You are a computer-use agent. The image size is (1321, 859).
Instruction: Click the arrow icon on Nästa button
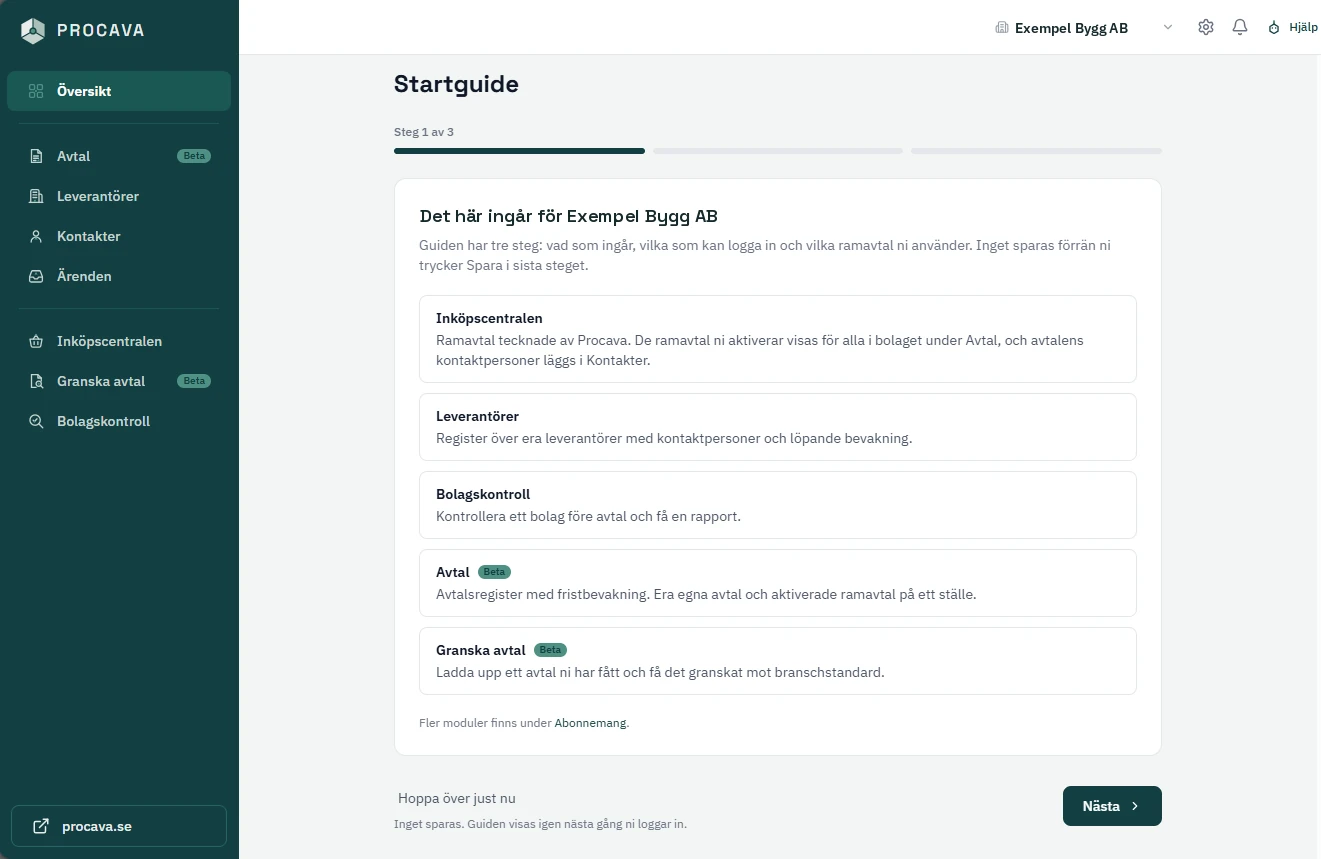(x=1135, y=806)
